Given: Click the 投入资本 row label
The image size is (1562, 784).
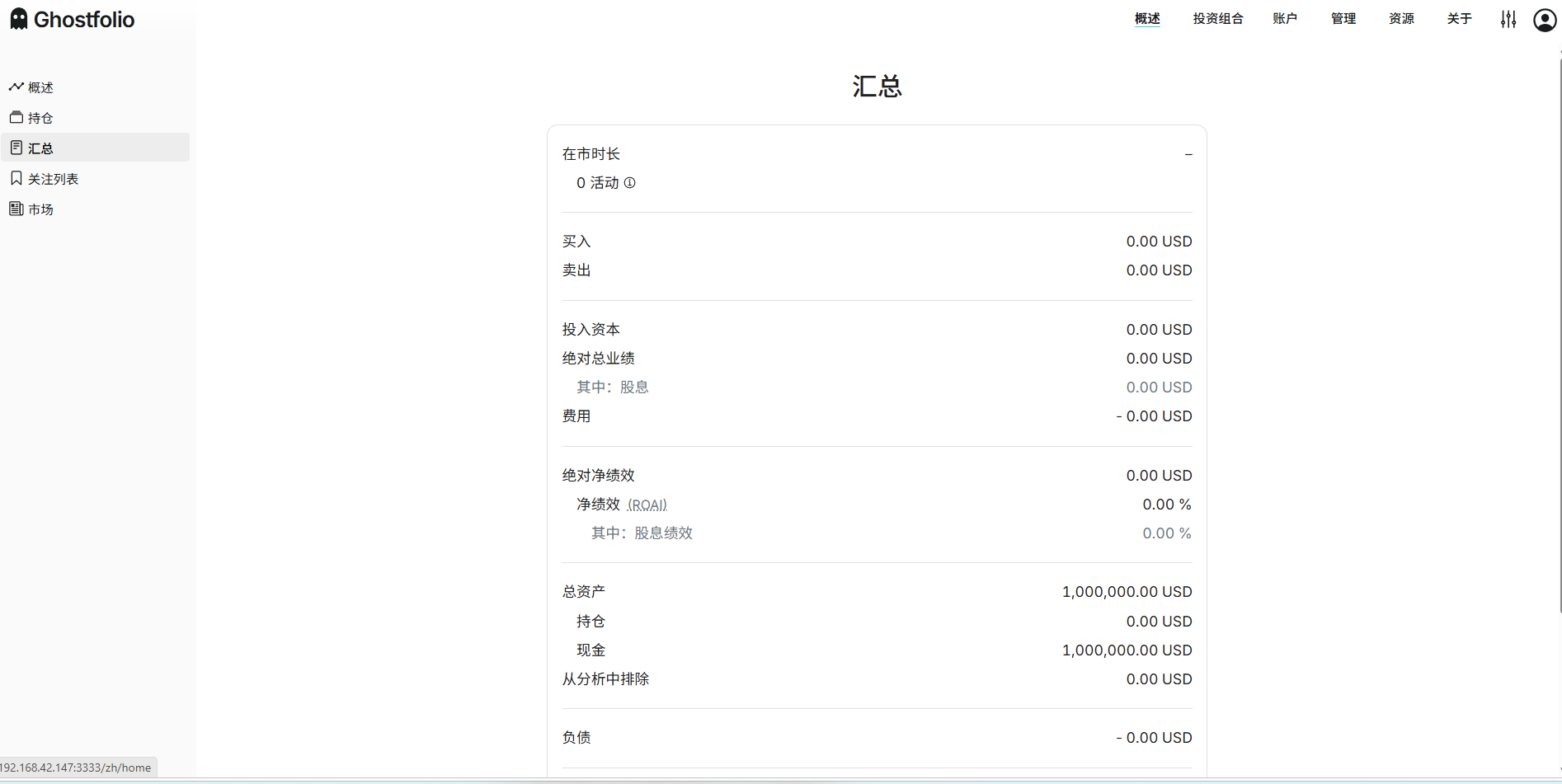Looking at the screenshot, I should (591, 330).
